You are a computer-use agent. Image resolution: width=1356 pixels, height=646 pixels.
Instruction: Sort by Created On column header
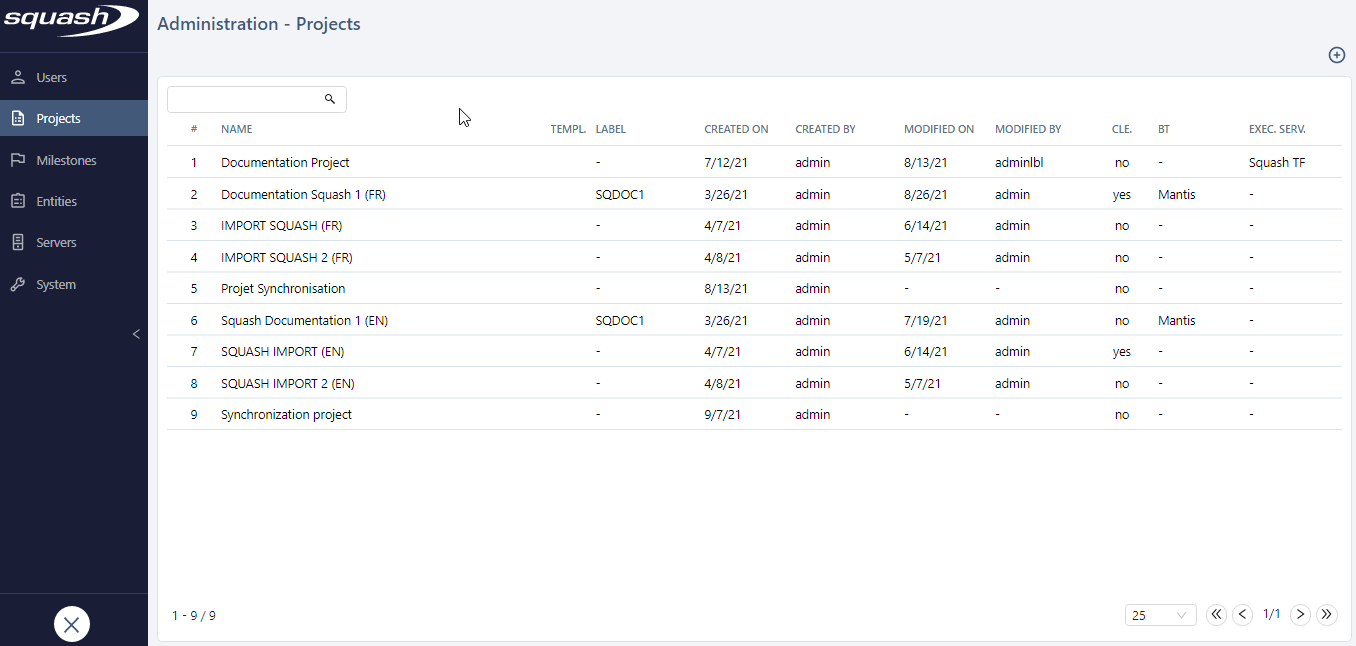(x=736, y=129)
